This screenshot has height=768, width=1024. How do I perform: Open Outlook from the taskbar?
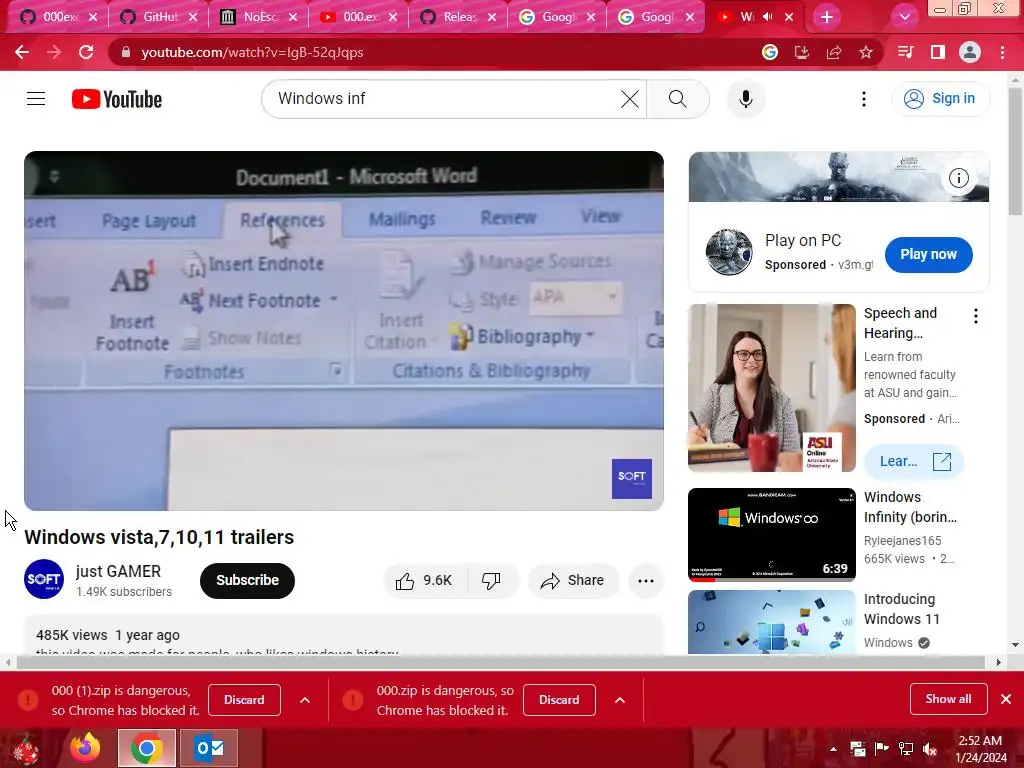209,748
